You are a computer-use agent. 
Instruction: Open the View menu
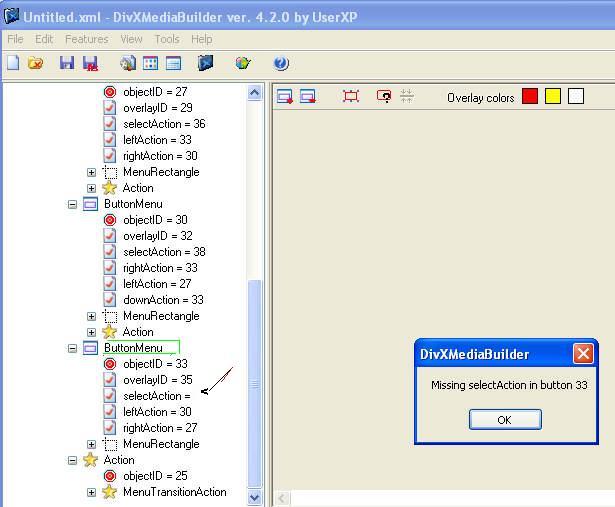tap(131, 39)
